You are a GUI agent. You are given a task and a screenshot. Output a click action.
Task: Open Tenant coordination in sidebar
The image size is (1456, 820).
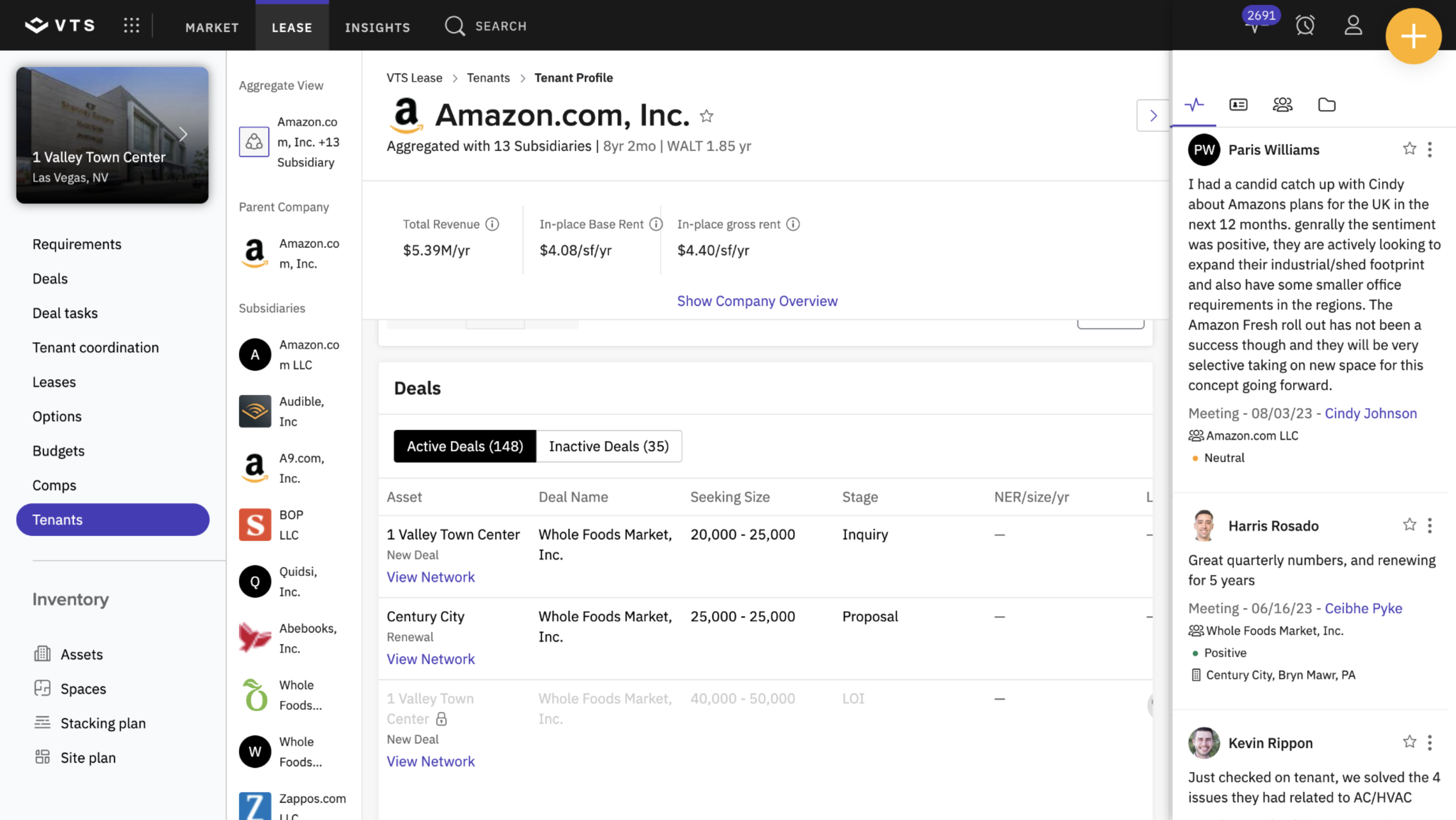(x=96, y=348)
